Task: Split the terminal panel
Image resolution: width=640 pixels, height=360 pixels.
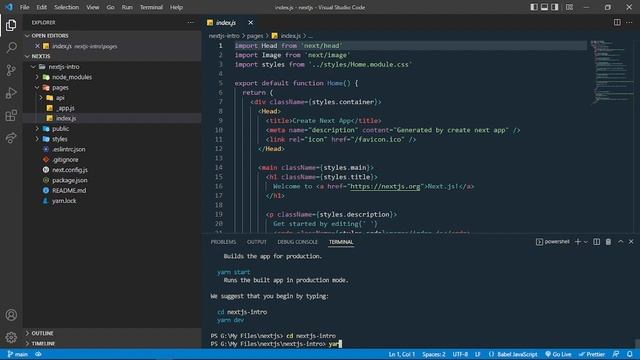Action: (x=596, y=242)
